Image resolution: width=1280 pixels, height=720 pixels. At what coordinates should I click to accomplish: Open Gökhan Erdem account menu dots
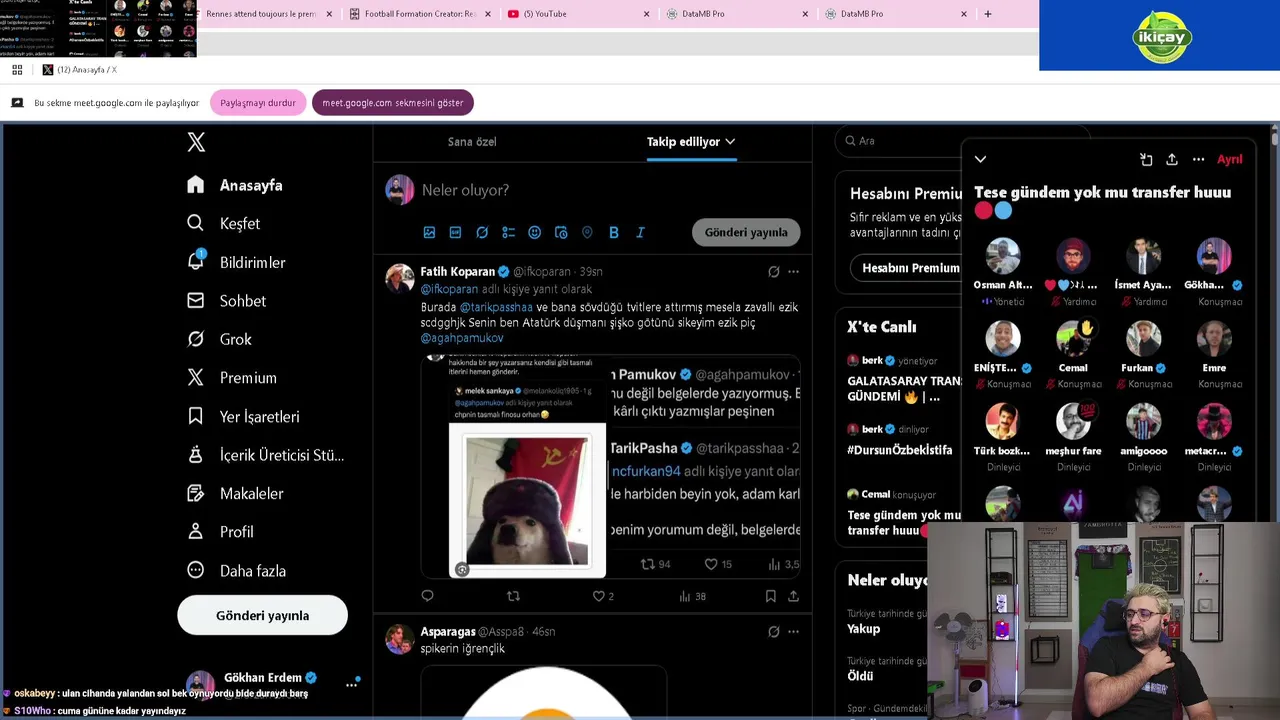[x=351, y=685]
